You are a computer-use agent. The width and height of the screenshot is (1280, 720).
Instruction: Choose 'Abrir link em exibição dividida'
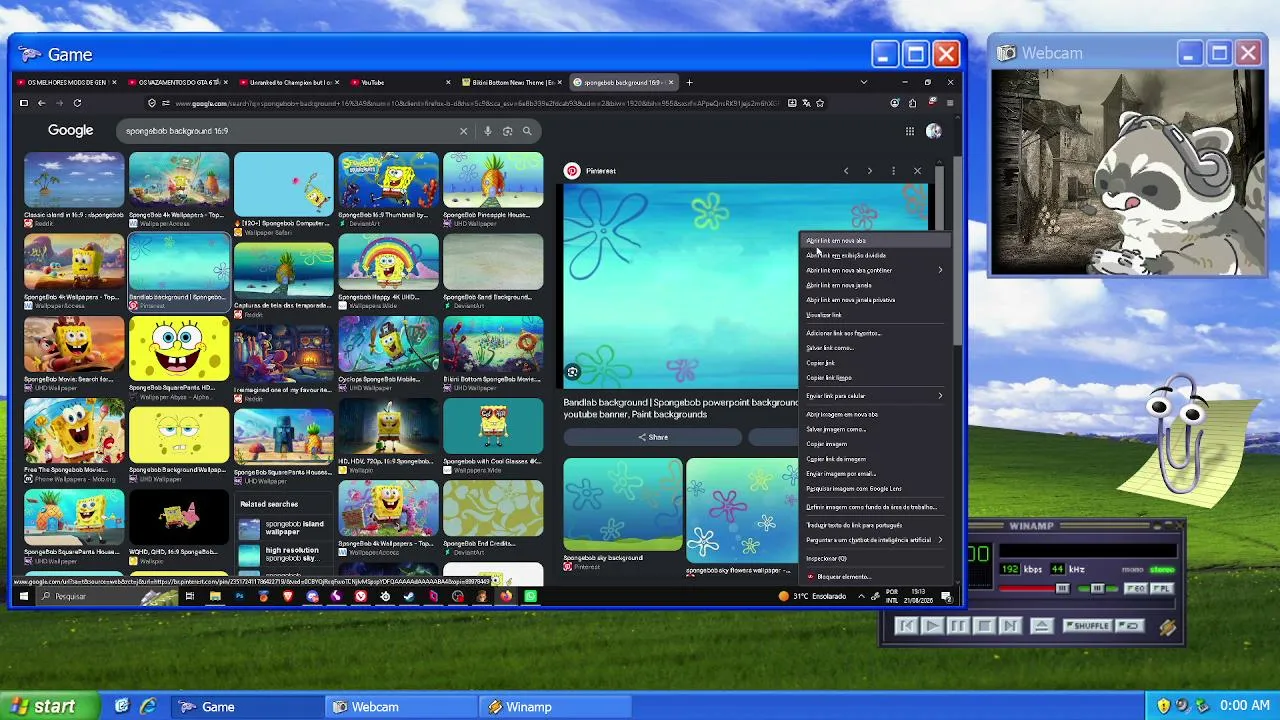pyautogui.click(x=874, y=255)
